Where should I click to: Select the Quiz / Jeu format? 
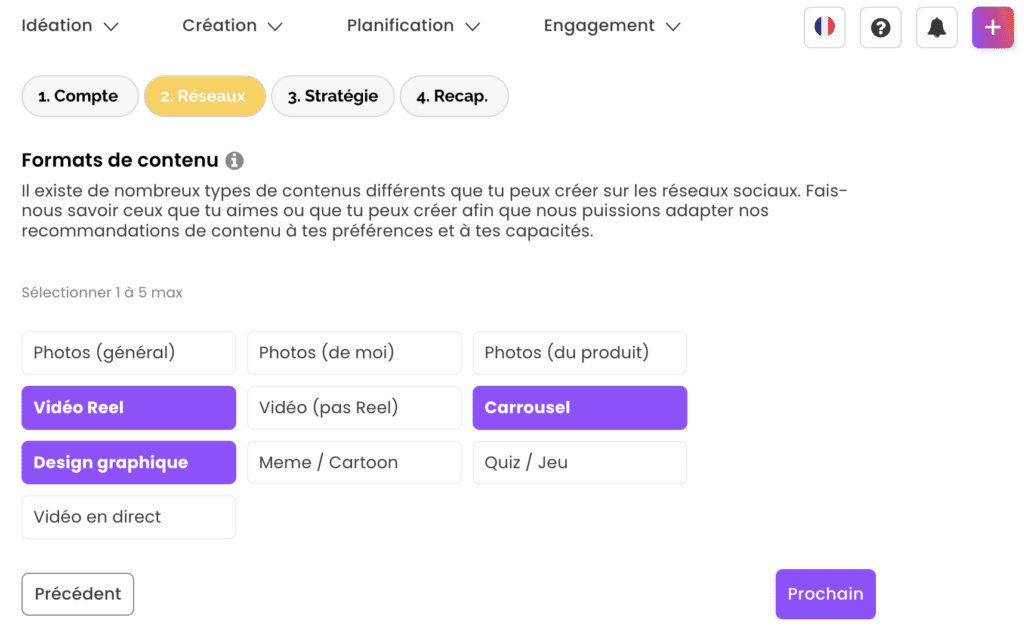point(579,463)
